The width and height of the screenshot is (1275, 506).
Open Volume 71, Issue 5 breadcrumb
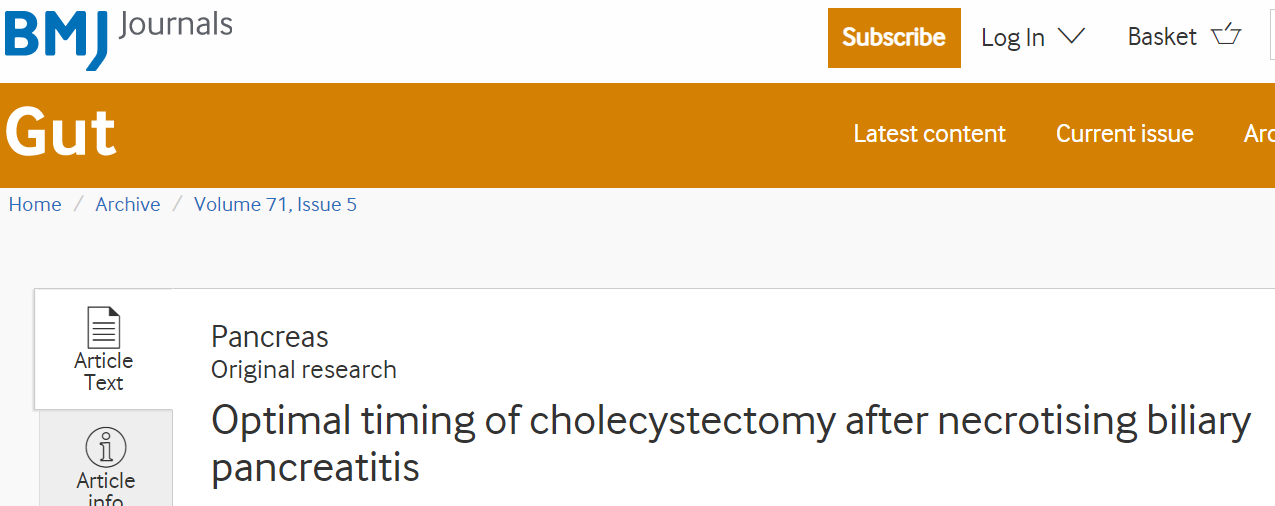(275, 204)
